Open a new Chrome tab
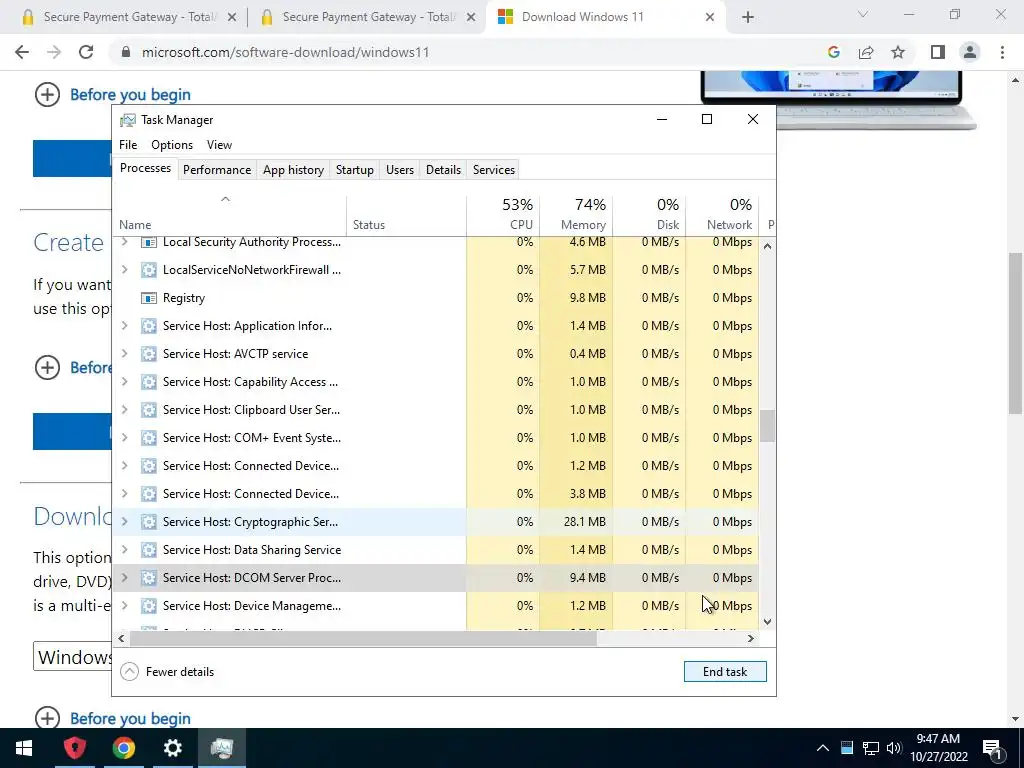Screen dimensions: 1024x768 [x=748, y=17]
